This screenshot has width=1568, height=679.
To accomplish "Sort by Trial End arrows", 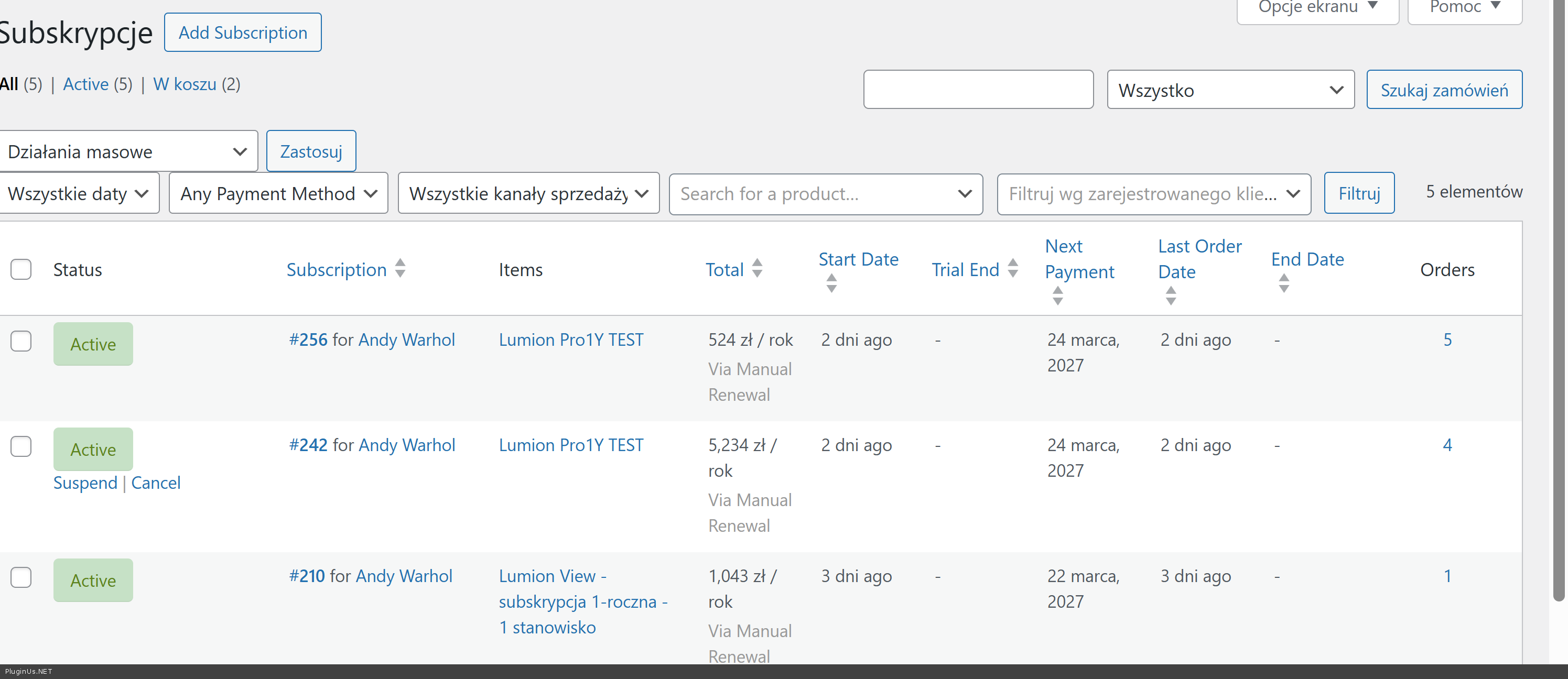I will click(1012, 268).
